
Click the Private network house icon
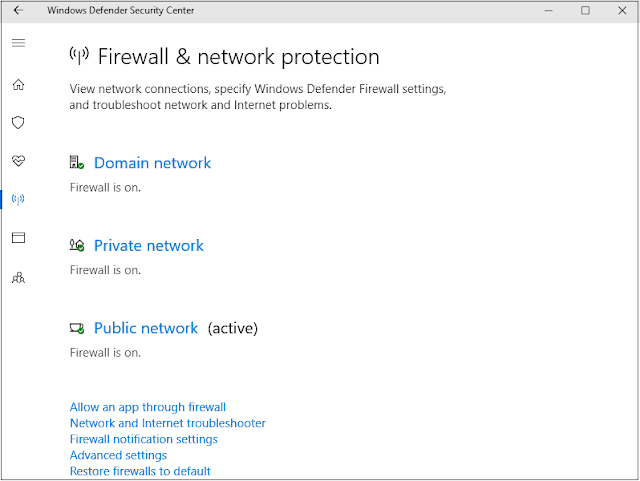(77, 245)
